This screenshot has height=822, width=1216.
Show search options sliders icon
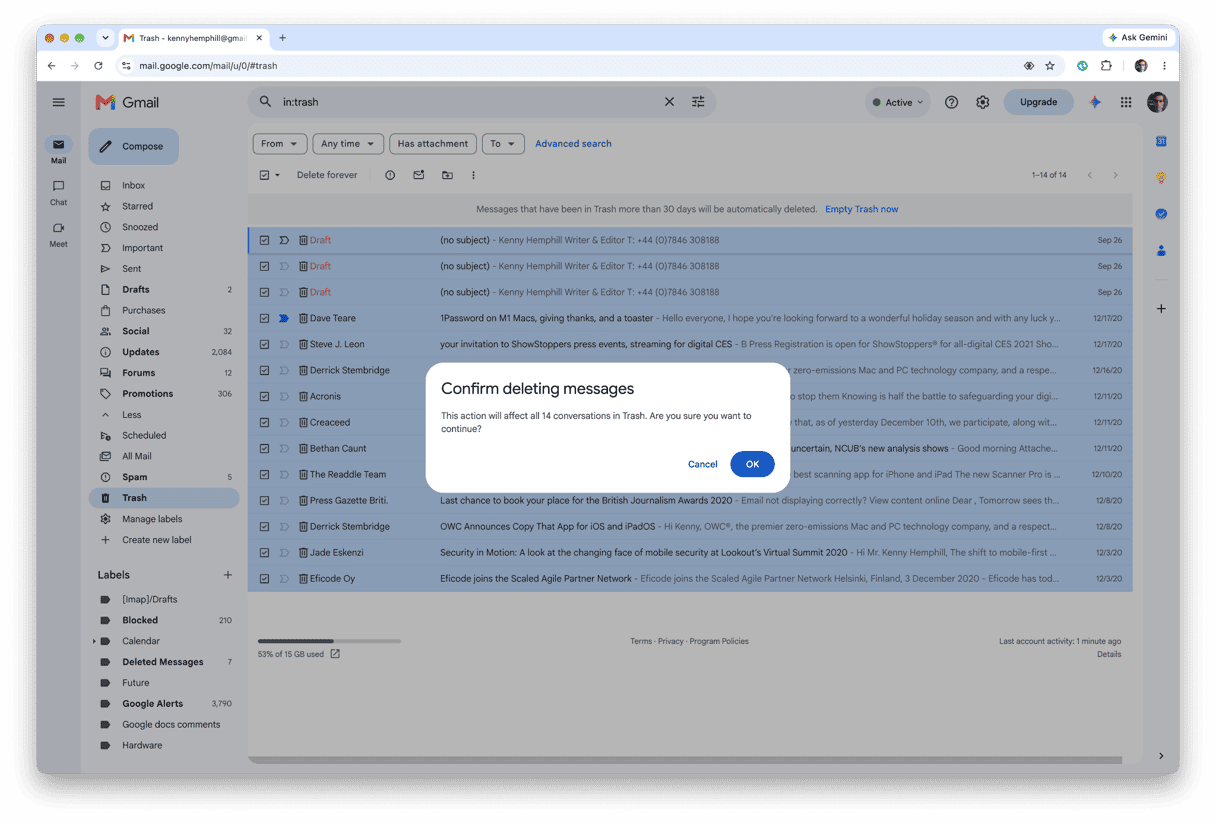click(699, 102)
